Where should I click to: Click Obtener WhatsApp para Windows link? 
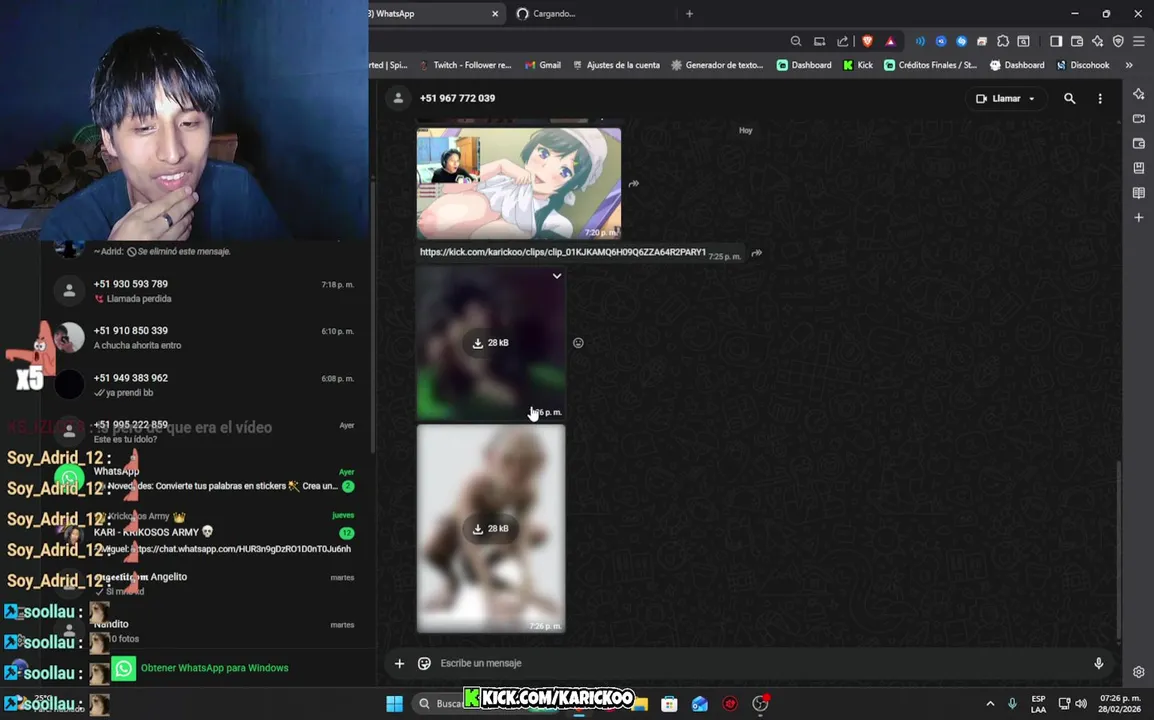(x=214, y=668)
